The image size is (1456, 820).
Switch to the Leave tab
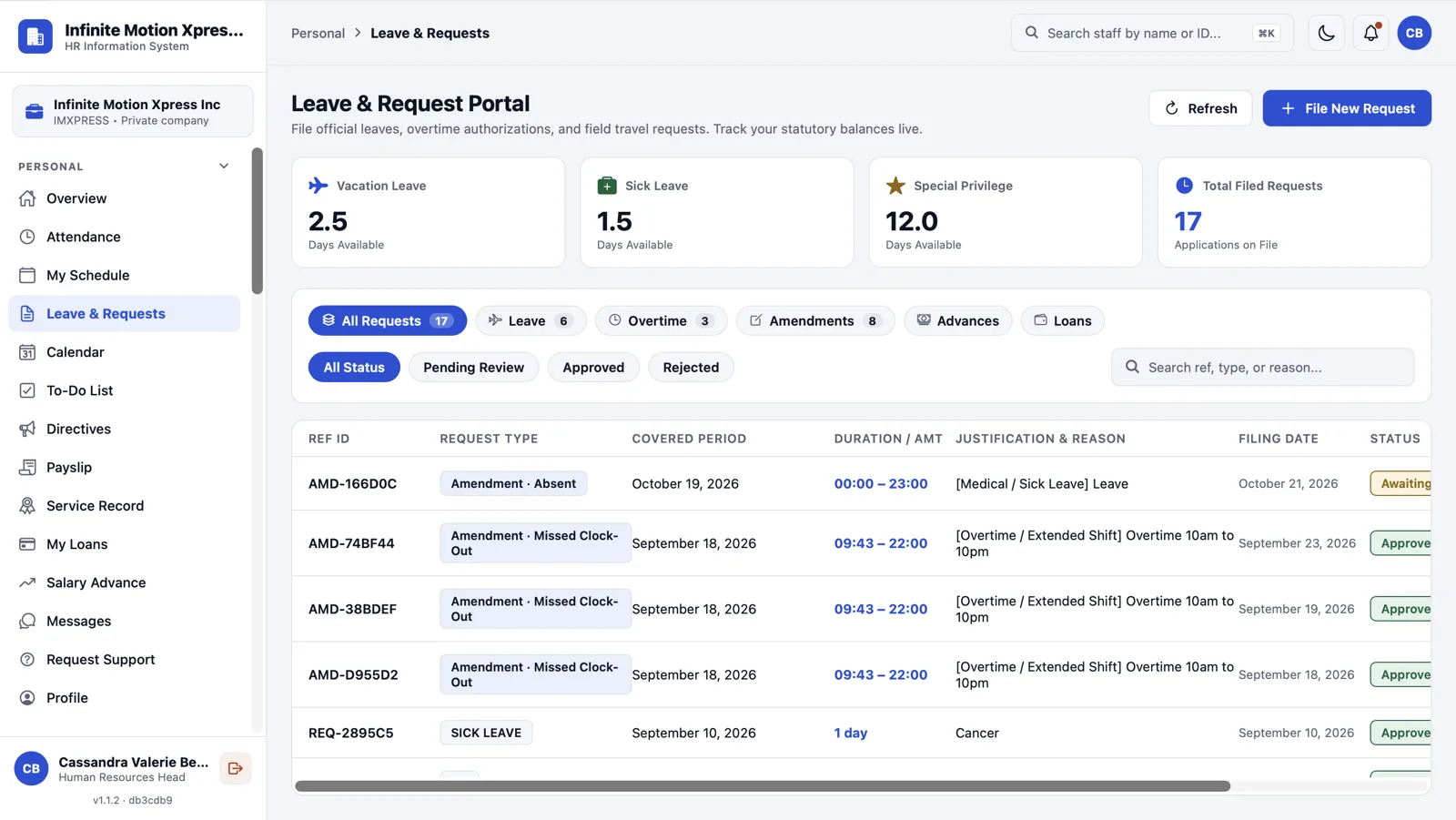pos(531,320)
